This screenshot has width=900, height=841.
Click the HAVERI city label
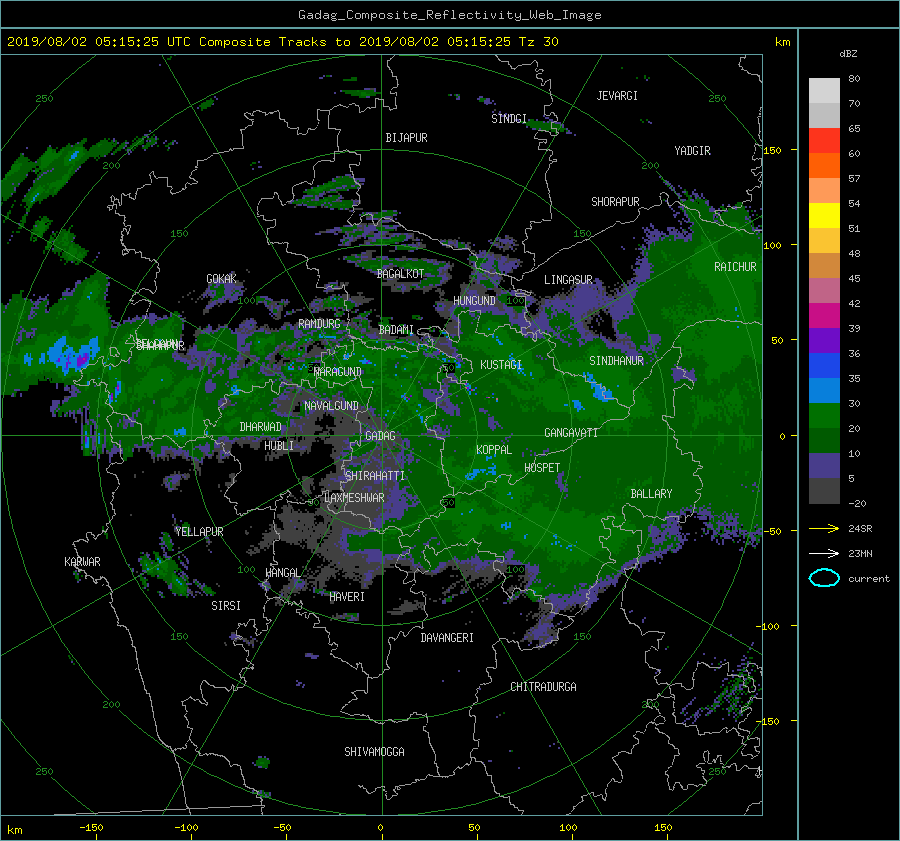tap(347, 596)
